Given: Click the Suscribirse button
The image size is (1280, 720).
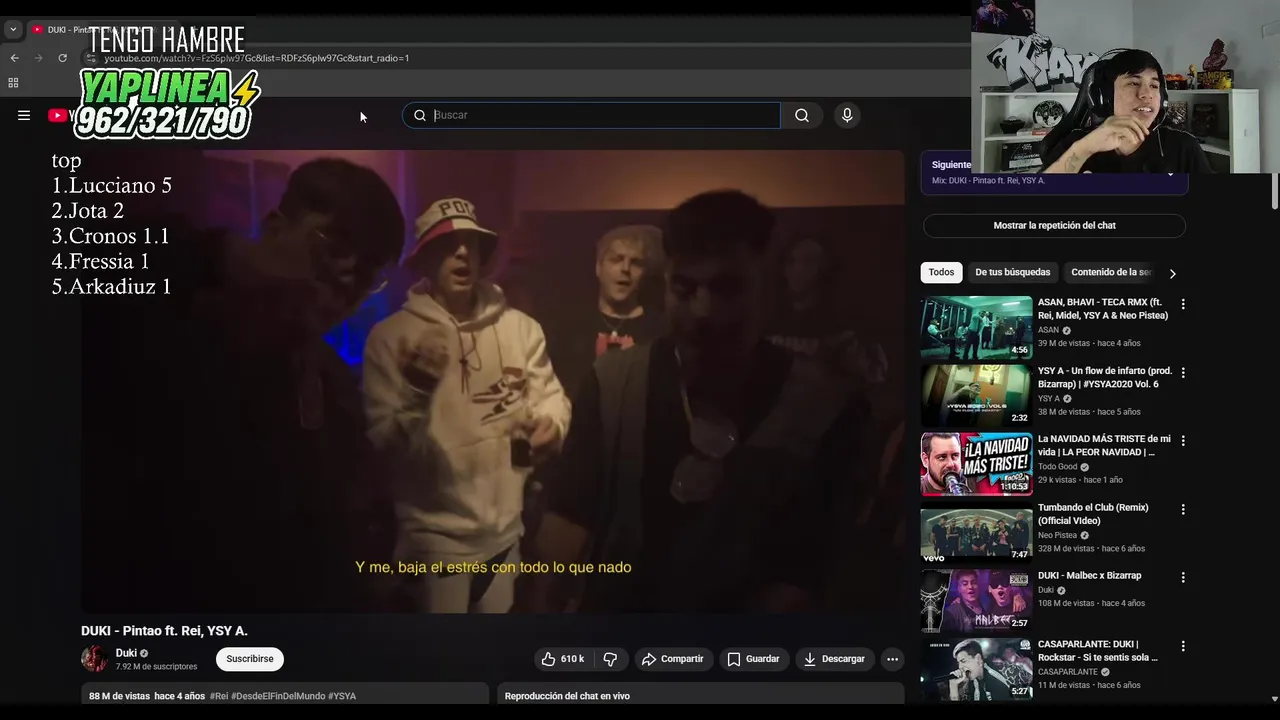Looking at the screenshot, I should click(x=250, y=659).
